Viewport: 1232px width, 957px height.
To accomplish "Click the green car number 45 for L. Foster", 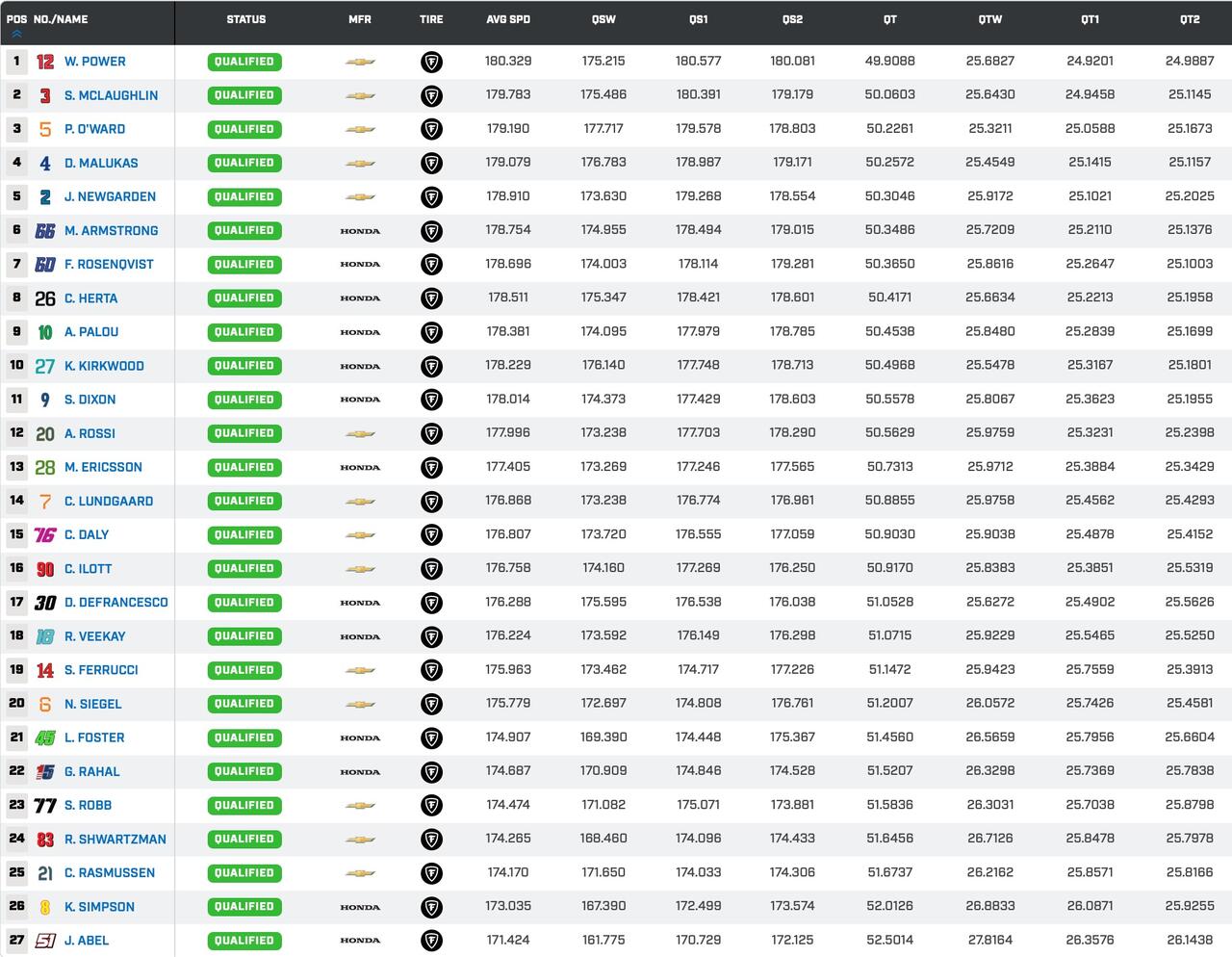I will coord(45,738).
